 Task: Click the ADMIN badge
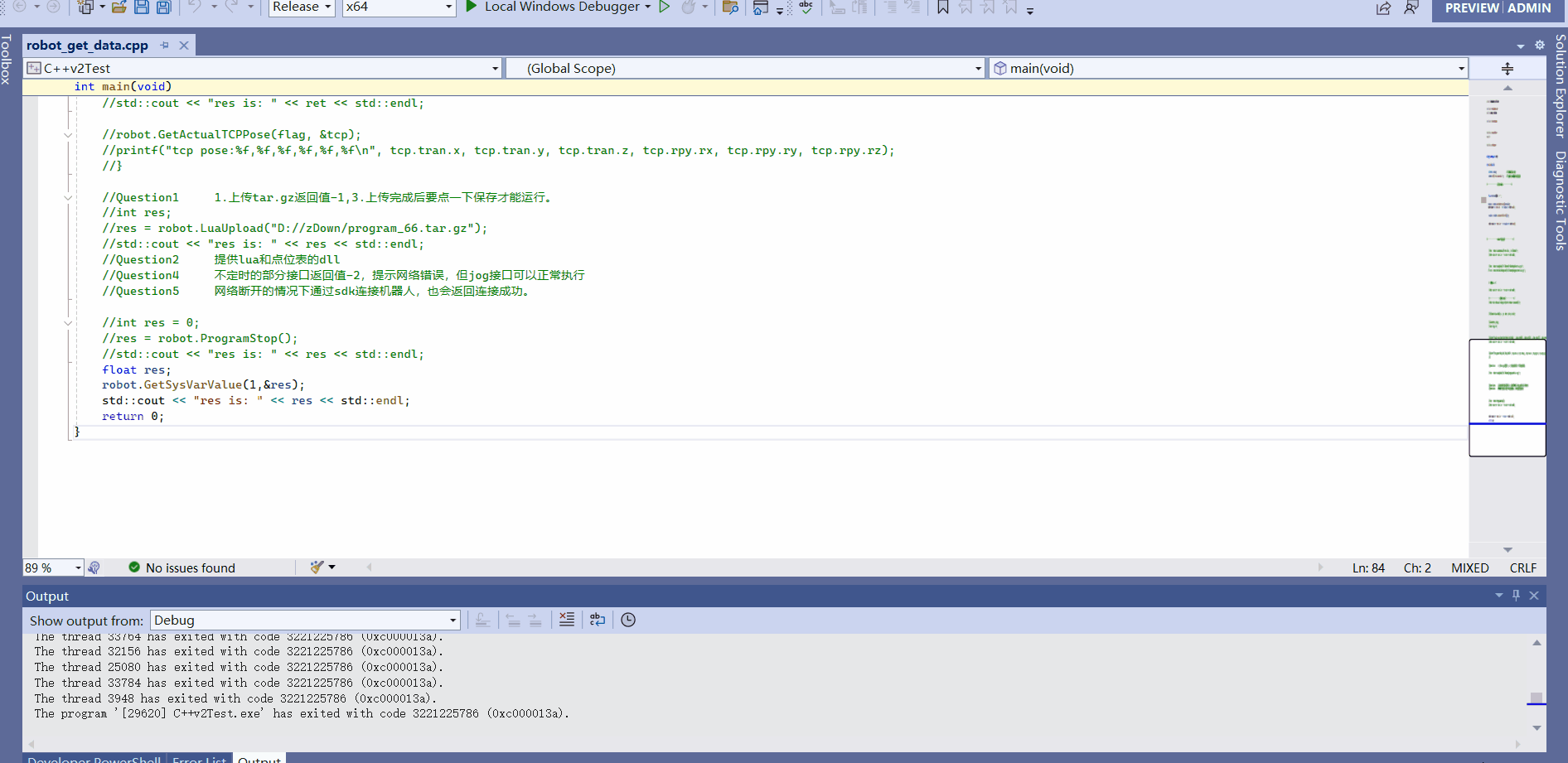(1529, 8)
